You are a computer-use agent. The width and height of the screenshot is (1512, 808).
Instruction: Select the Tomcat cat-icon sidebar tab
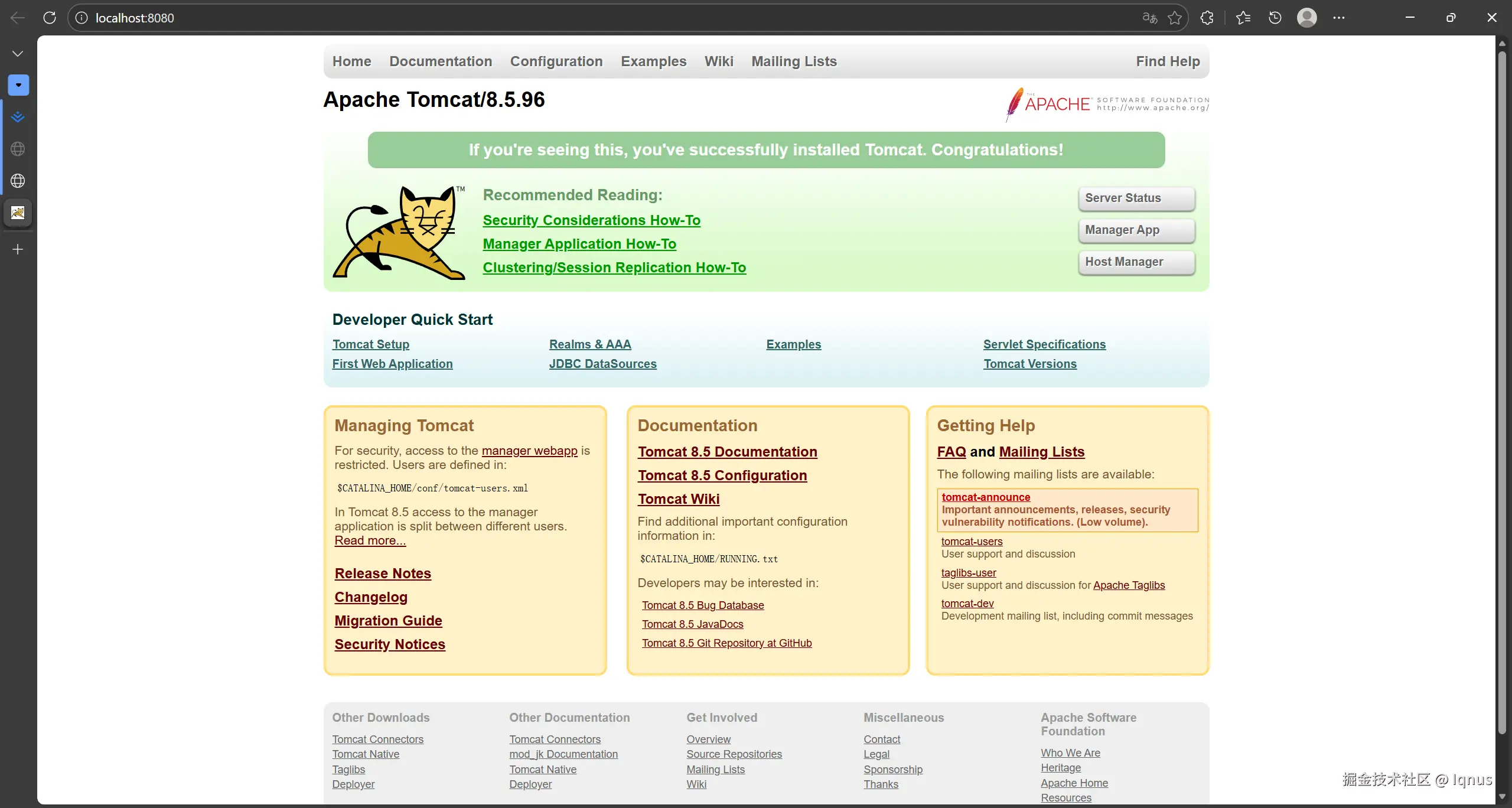tap(18, 213)
